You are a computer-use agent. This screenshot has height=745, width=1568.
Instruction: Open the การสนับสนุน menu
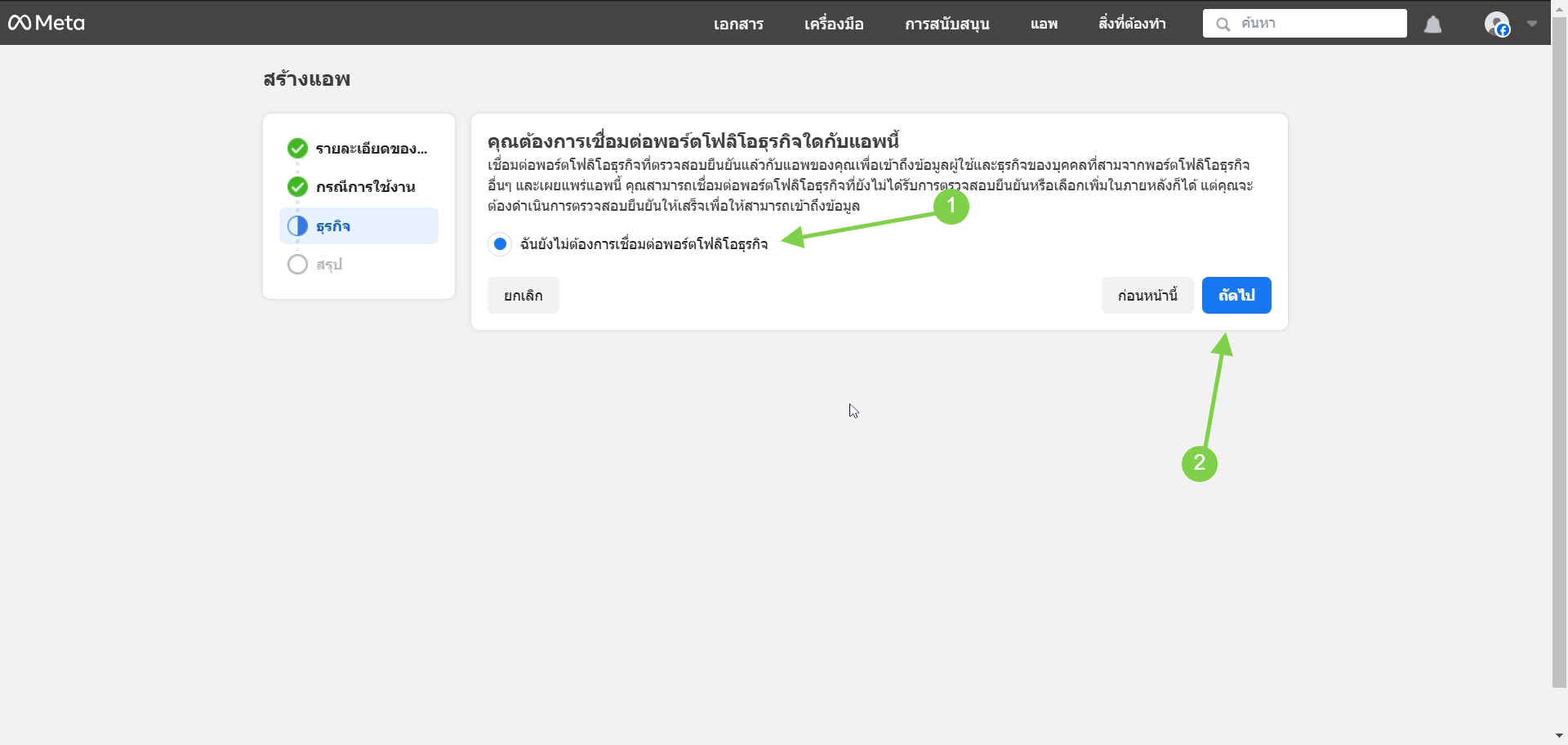947,24
